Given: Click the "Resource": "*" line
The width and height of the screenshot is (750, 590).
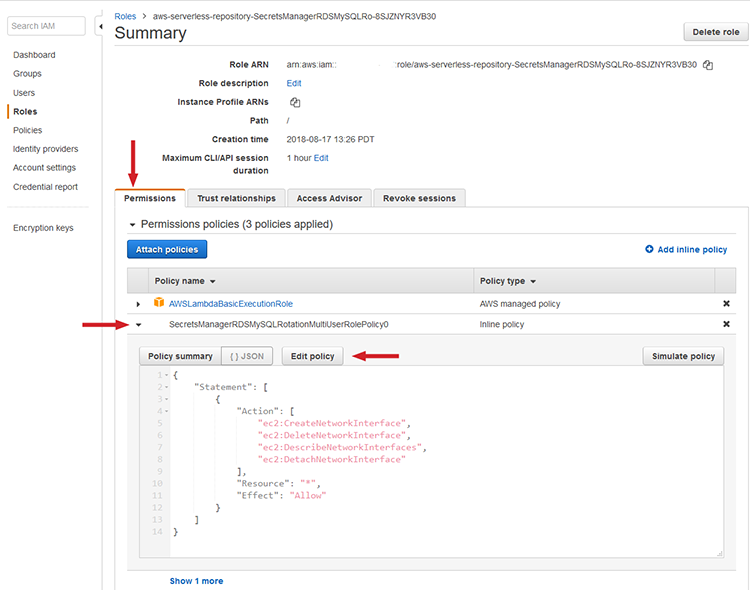Looking at the screenshot, I should pyautogui.click(x=278, y=483).
